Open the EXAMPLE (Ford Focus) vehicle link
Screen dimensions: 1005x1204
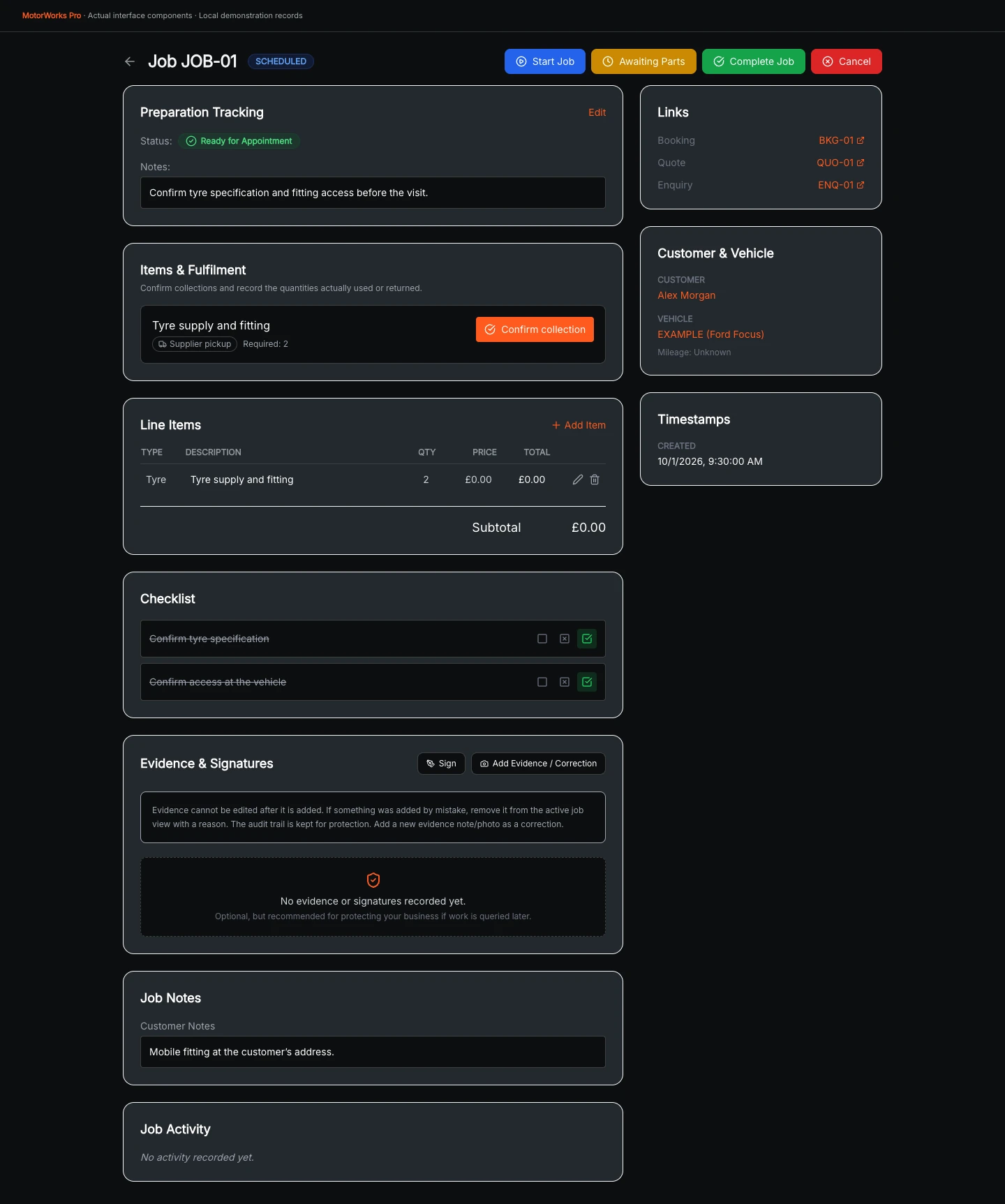pyautogui.click(x=710, y=334)
